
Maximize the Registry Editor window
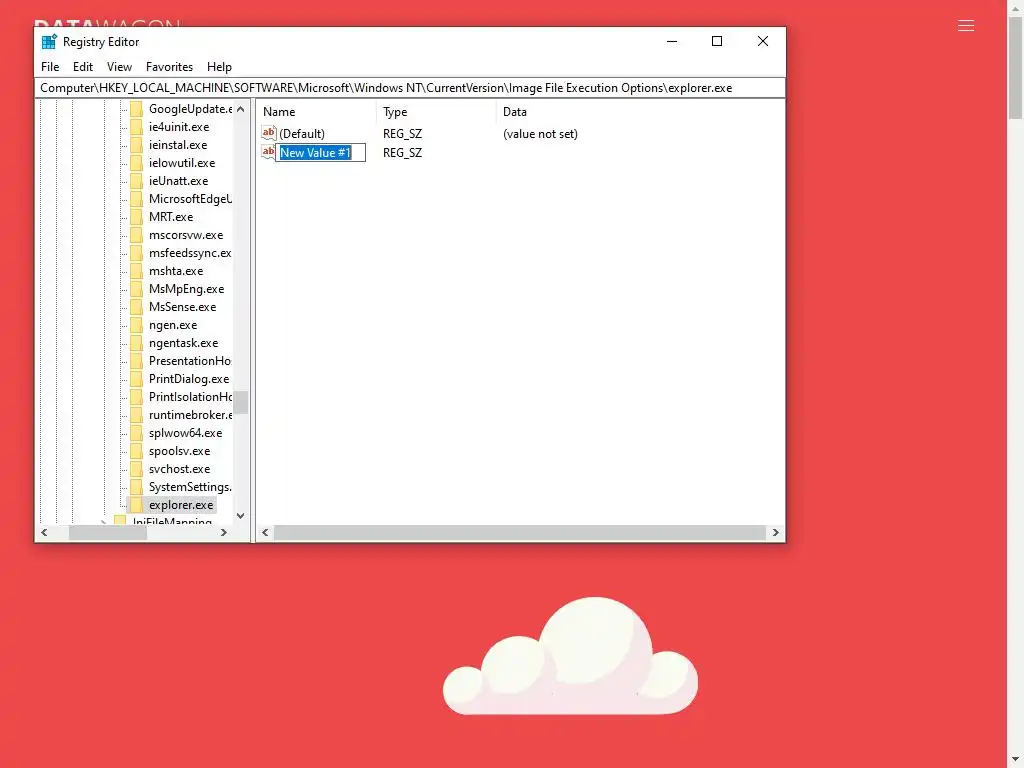coord(717,41)
